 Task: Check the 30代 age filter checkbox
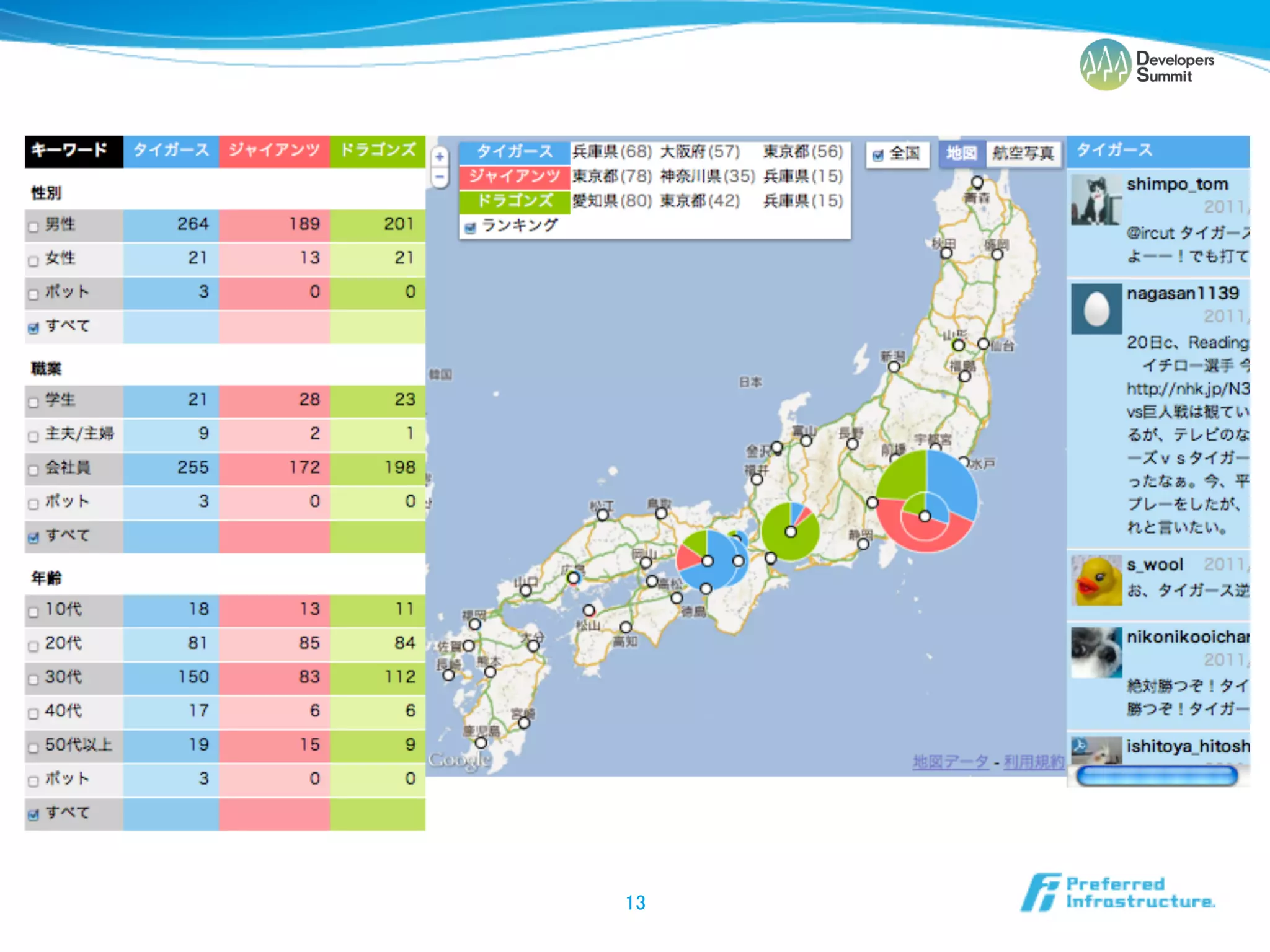(x=33, y=680)
